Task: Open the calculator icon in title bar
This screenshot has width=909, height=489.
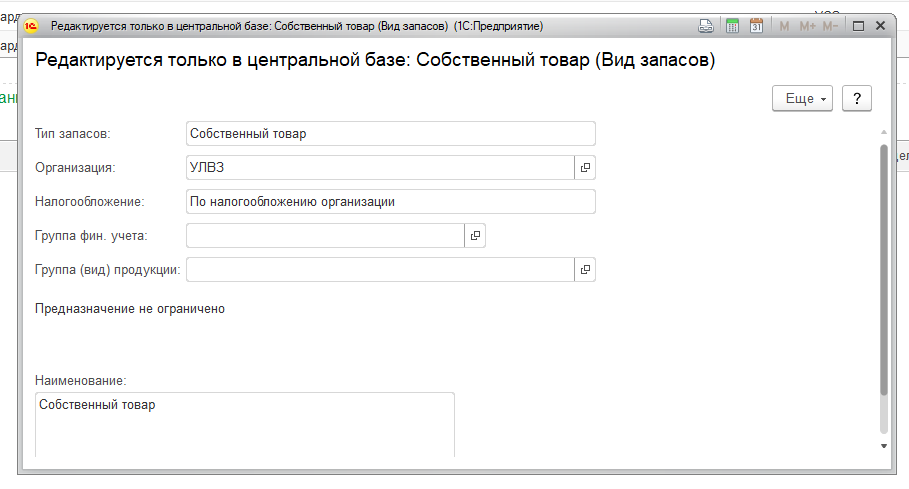Action: (x=732, y=26)
